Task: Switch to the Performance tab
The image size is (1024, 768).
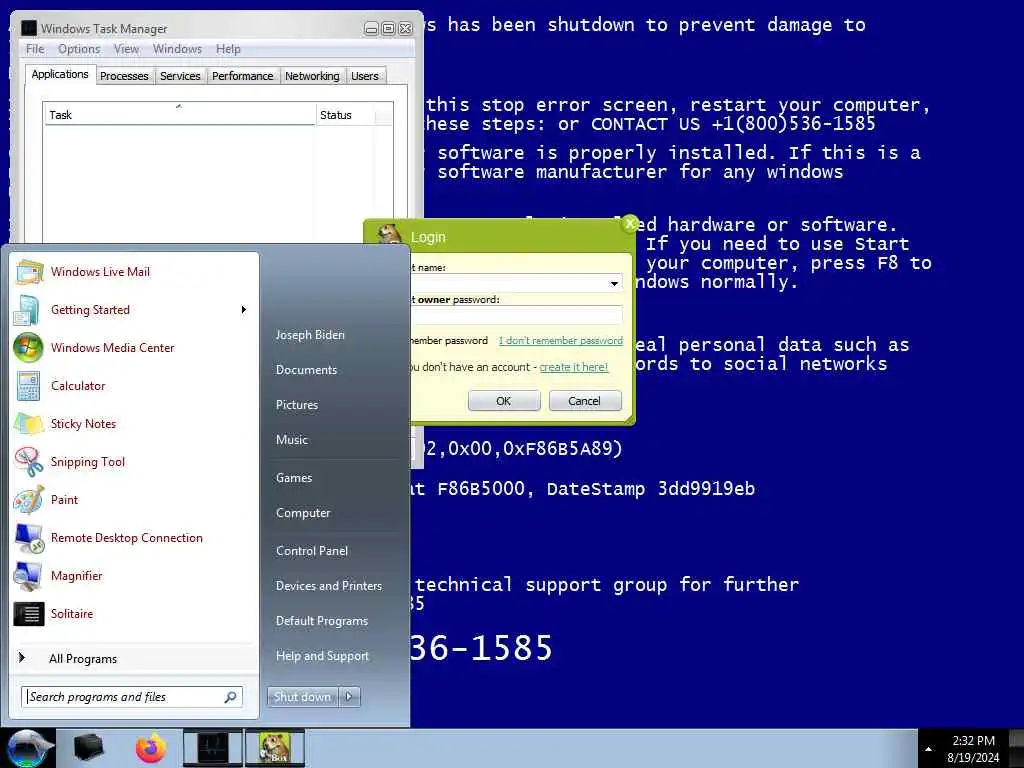Action: point(242,76)
